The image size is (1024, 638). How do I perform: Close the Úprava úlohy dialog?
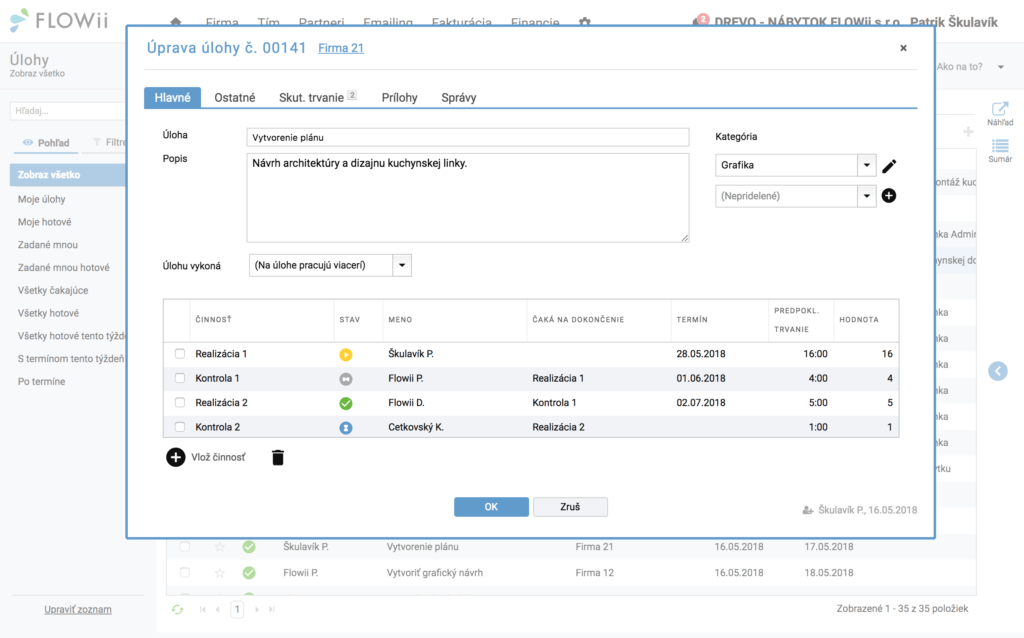(903, 48)
